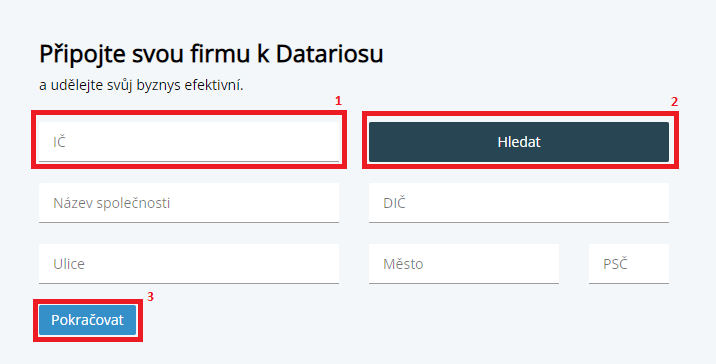Activate the company name text box

pos(189,203)
